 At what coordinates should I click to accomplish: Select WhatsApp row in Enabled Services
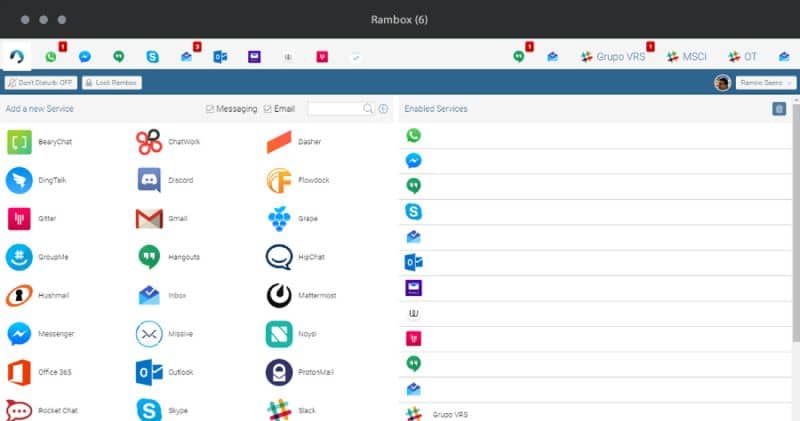point(595,136)
